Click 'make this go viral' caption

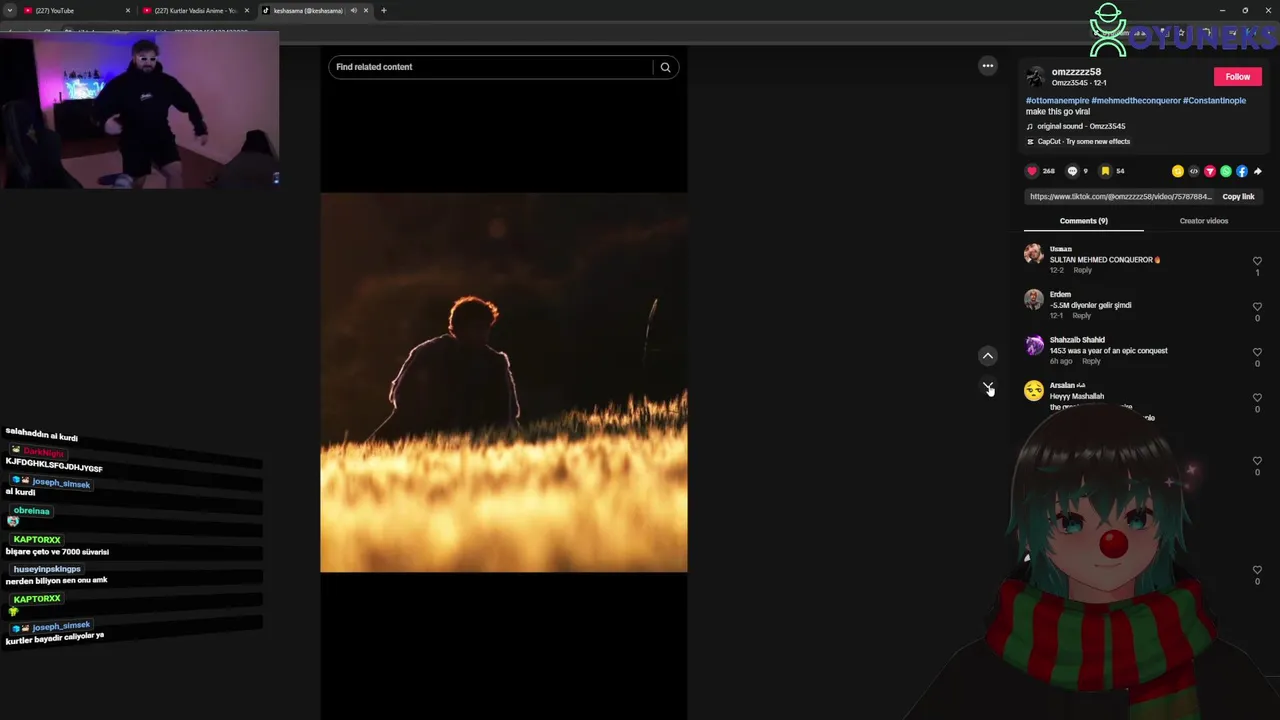click(x=1058, y=112)
